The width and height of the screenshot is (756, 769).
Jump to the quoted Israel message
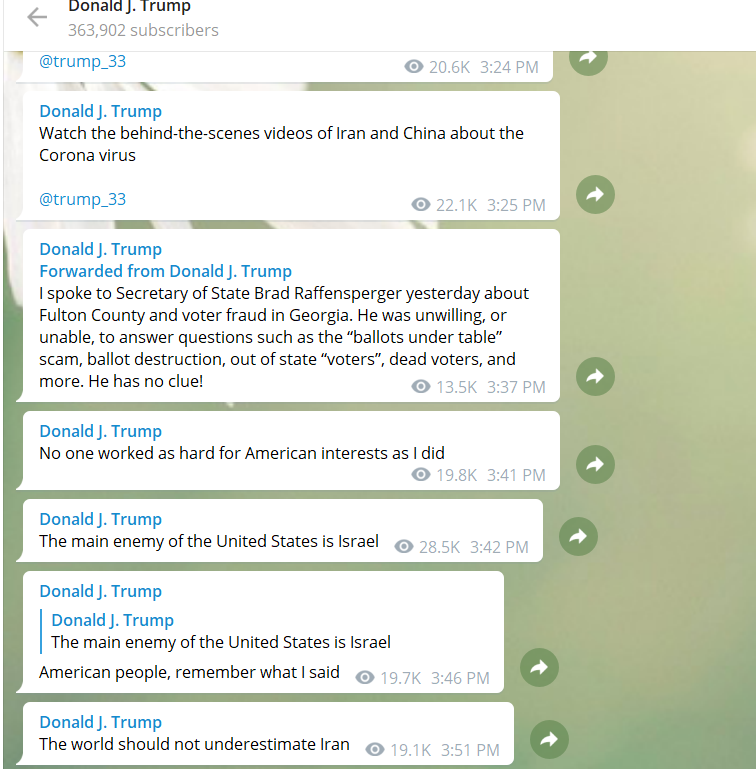coord(221,632)
